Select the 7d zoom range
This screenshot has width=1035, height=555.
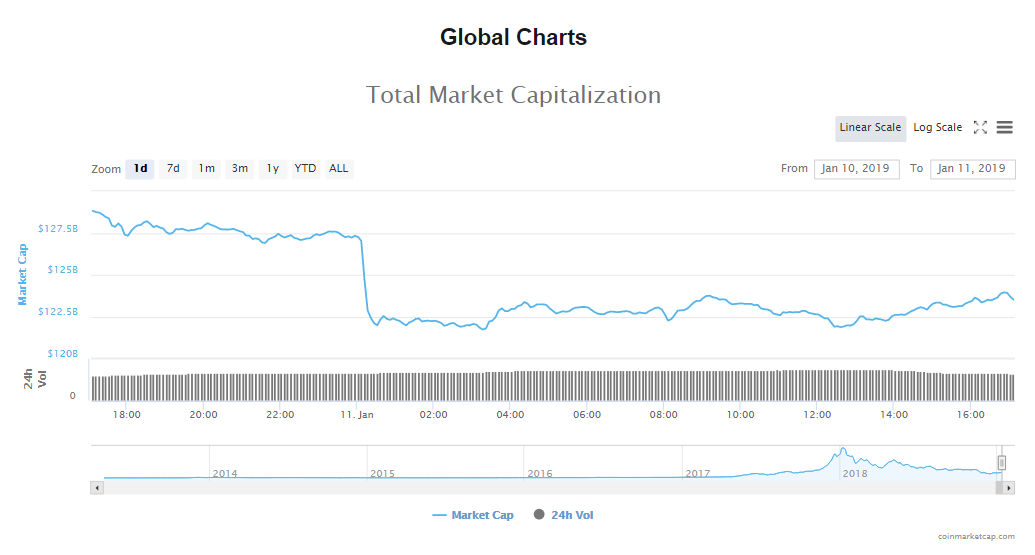point(173,169)
